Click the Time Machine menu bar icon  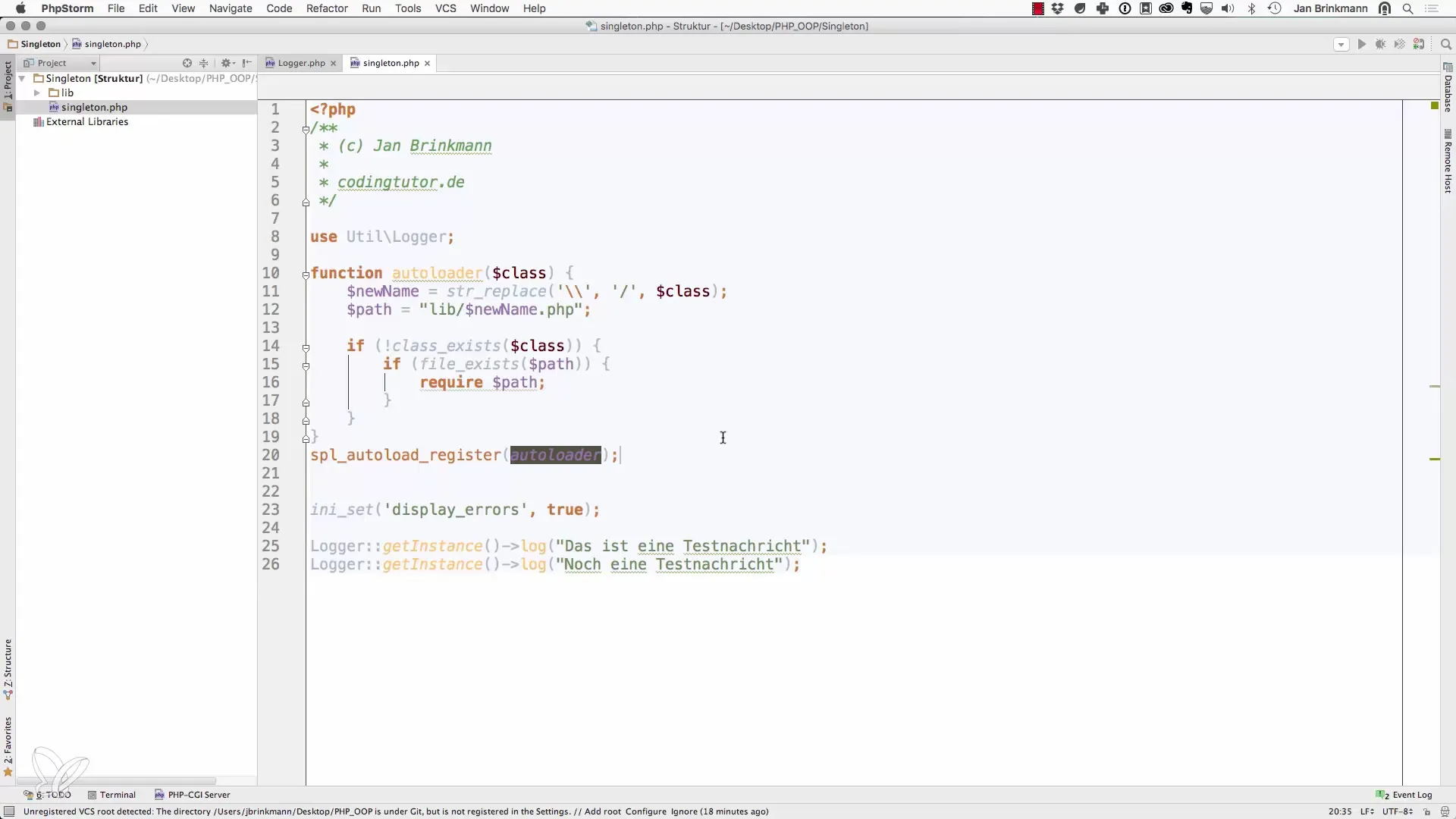1275,8
